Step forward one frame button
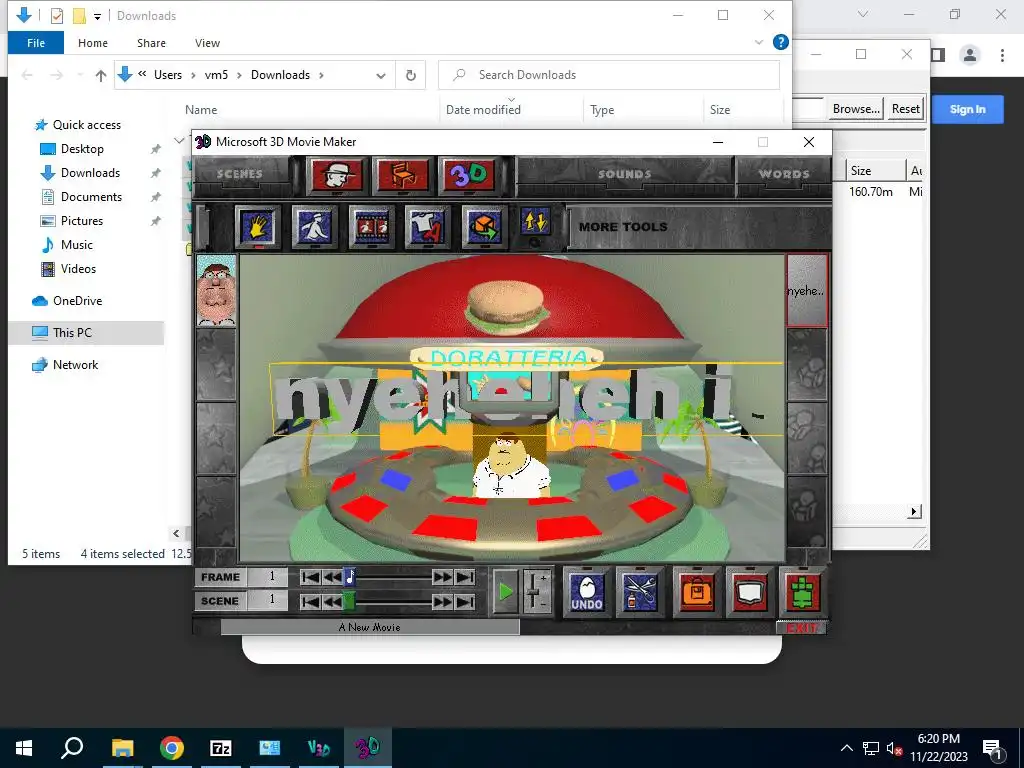The width and height of the screenshot is (1024, 768). point(443,577)
